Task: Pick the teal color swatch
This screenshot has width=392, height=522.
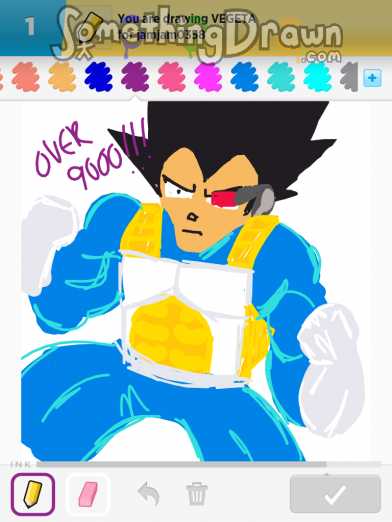Action: click(281, 77)
